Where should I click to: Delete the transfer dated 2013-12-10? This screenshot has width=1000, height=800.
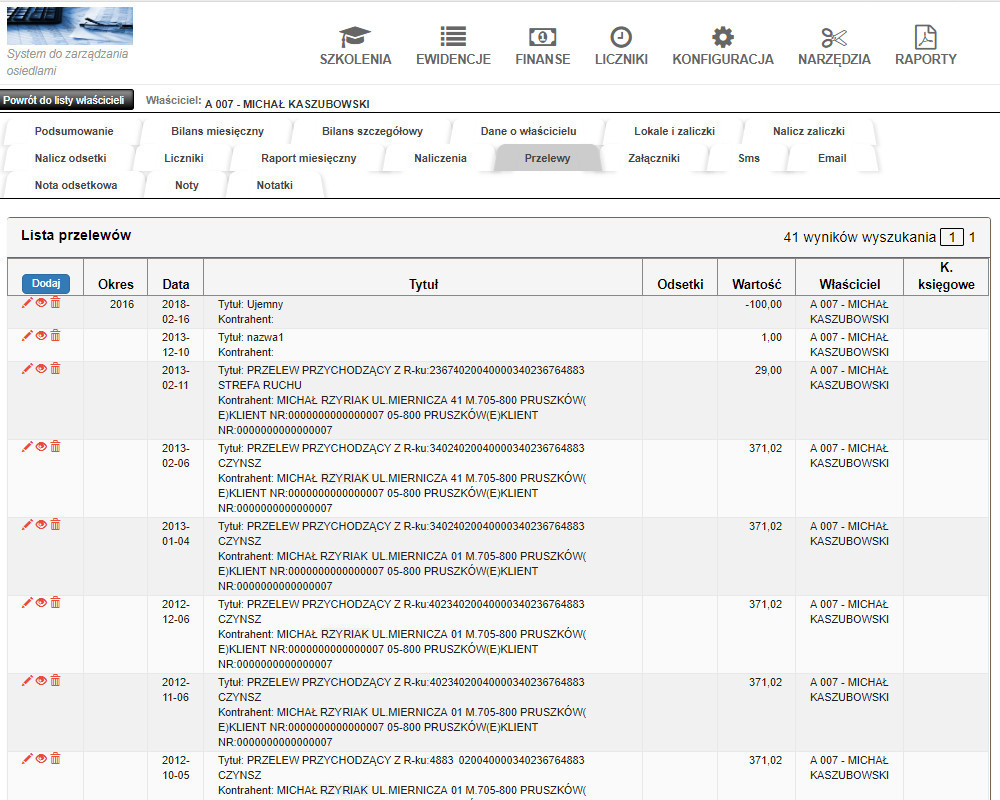click(55, 336)
